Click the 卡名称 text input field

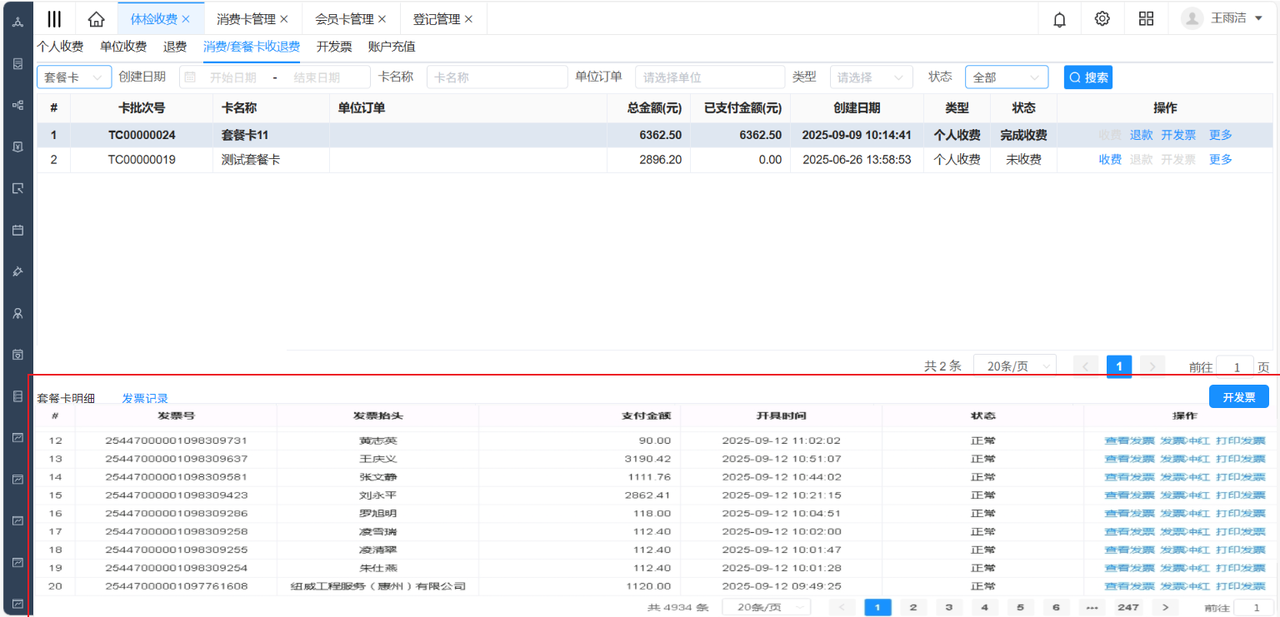pyautogui.click(x=497, y=77)
